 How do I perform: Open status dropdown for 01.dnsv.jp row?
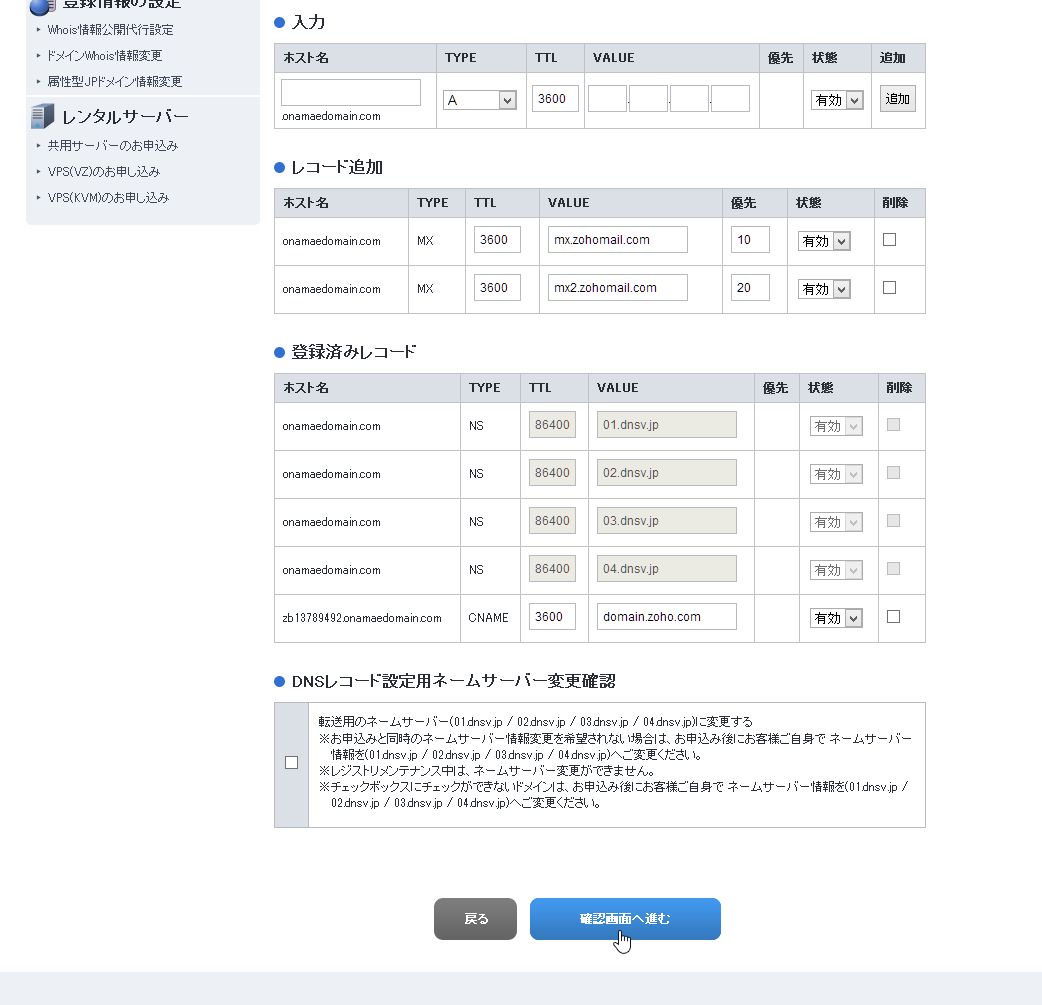(x=836, y=426)
